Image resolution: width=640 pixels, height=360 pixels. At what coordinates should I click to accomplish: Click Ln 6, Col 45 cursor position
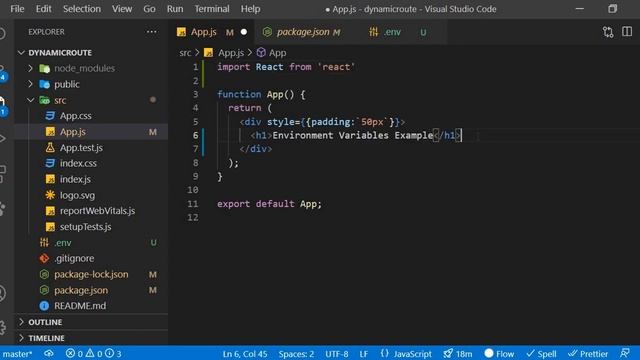pyautogui.click(x=245, y=353)
